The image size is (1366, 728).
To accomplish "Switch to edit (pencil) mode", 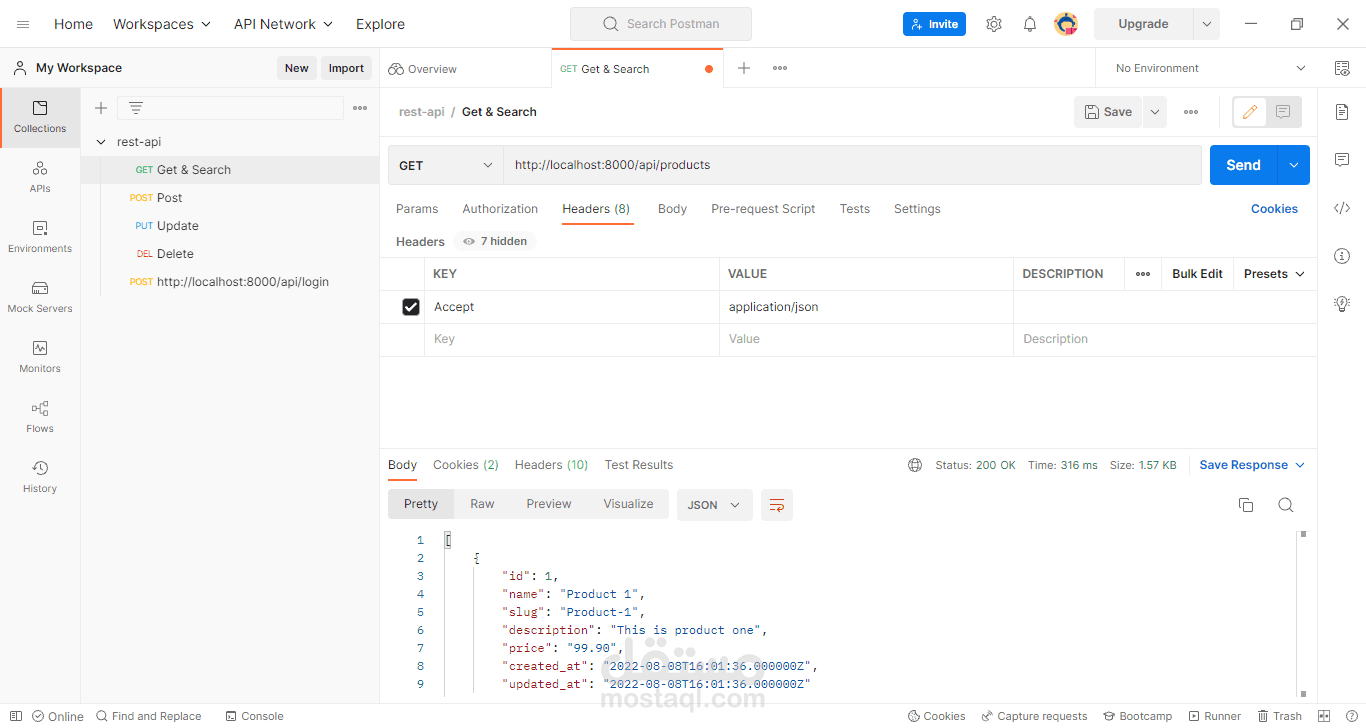I will point(1249,112).
